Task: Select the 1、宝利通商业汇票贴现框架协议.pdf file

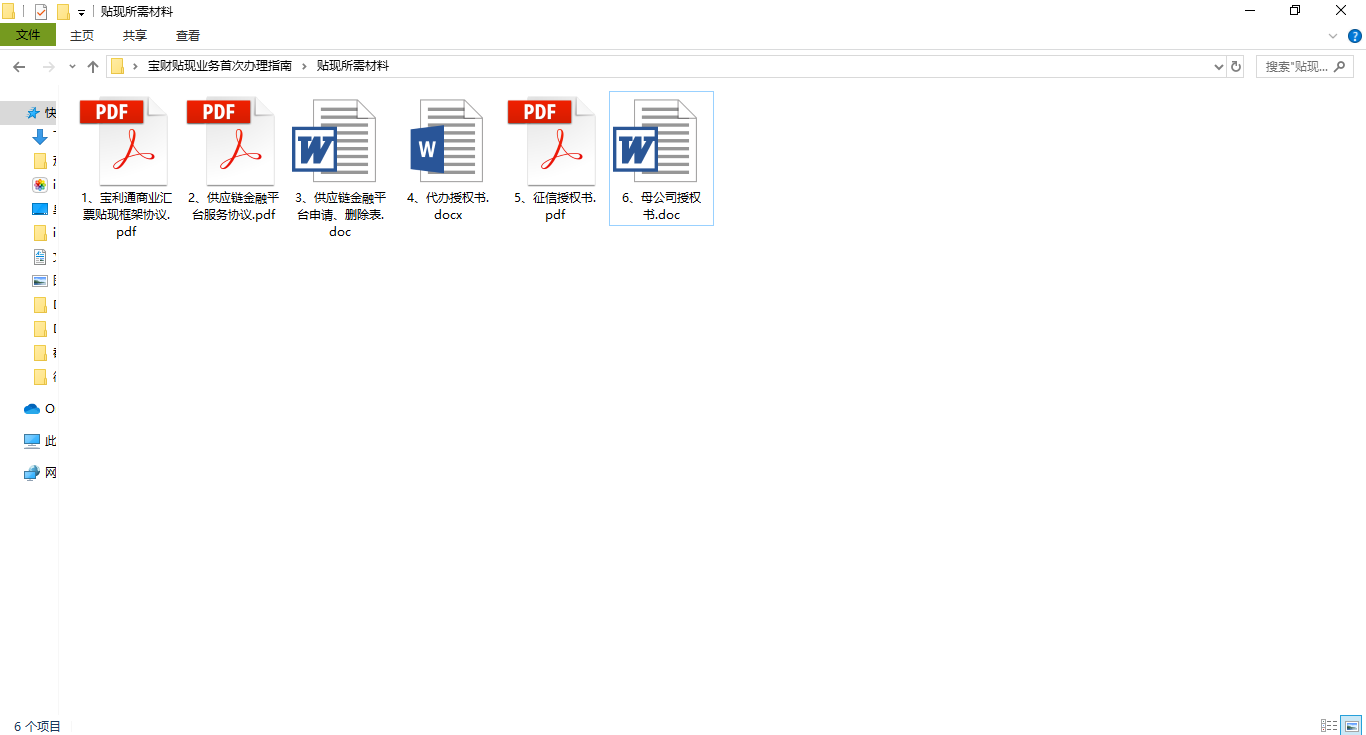Action: pyautogui.click(x=125, y=167)
